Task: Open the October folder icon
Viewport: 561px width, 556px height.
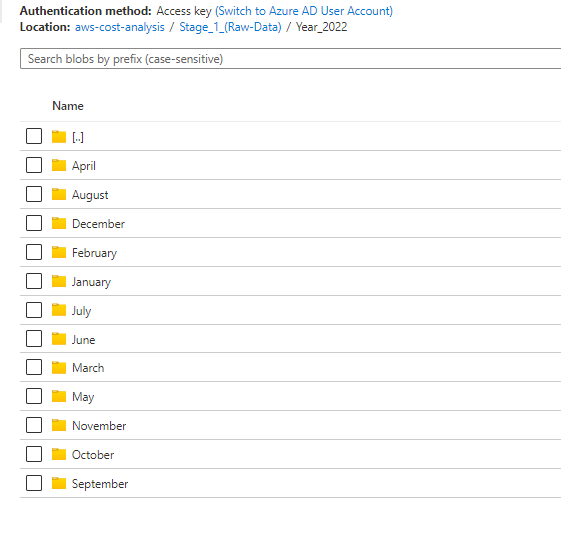Action: pyautogui.click(x=59, y=454)
